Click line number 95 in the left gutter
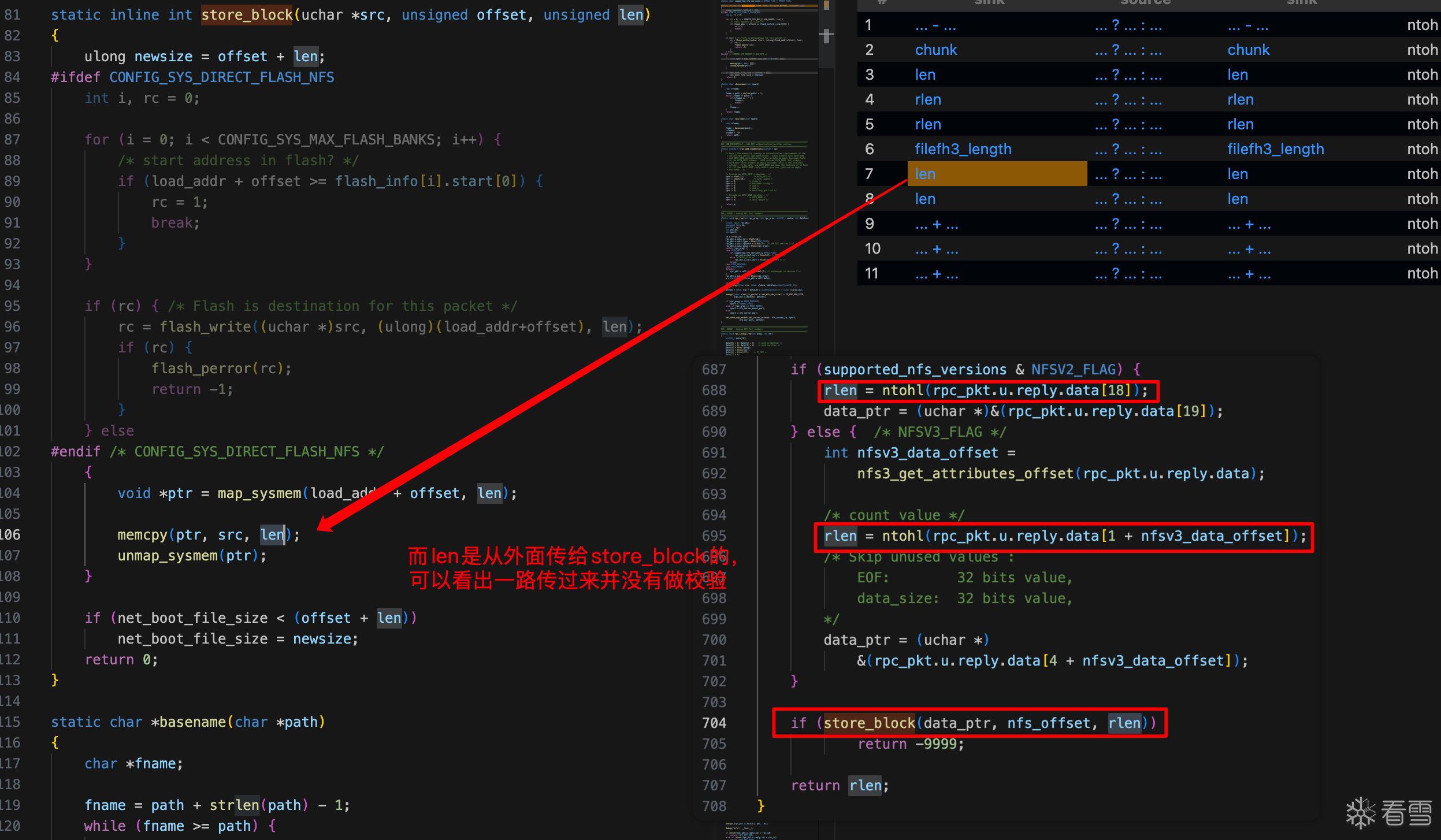1441x840 pixels. tap(12, 306)
